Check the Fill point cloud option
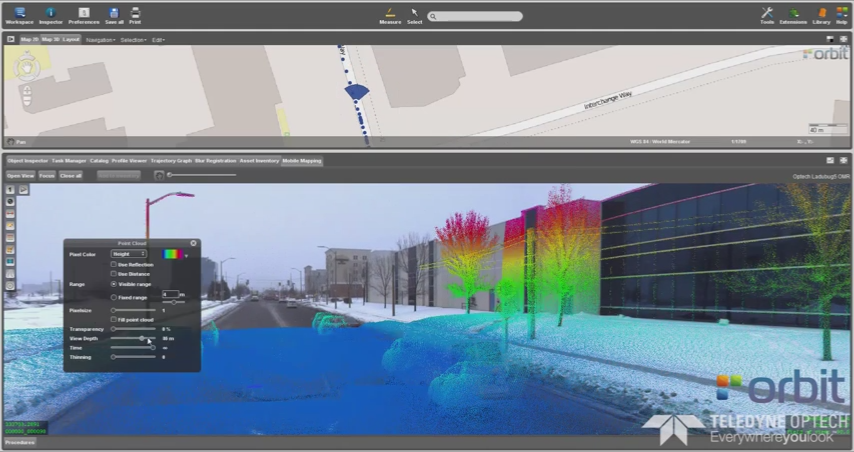Image resolution: width=854 pixels, height=452 pixels. (x=113, y=320)
